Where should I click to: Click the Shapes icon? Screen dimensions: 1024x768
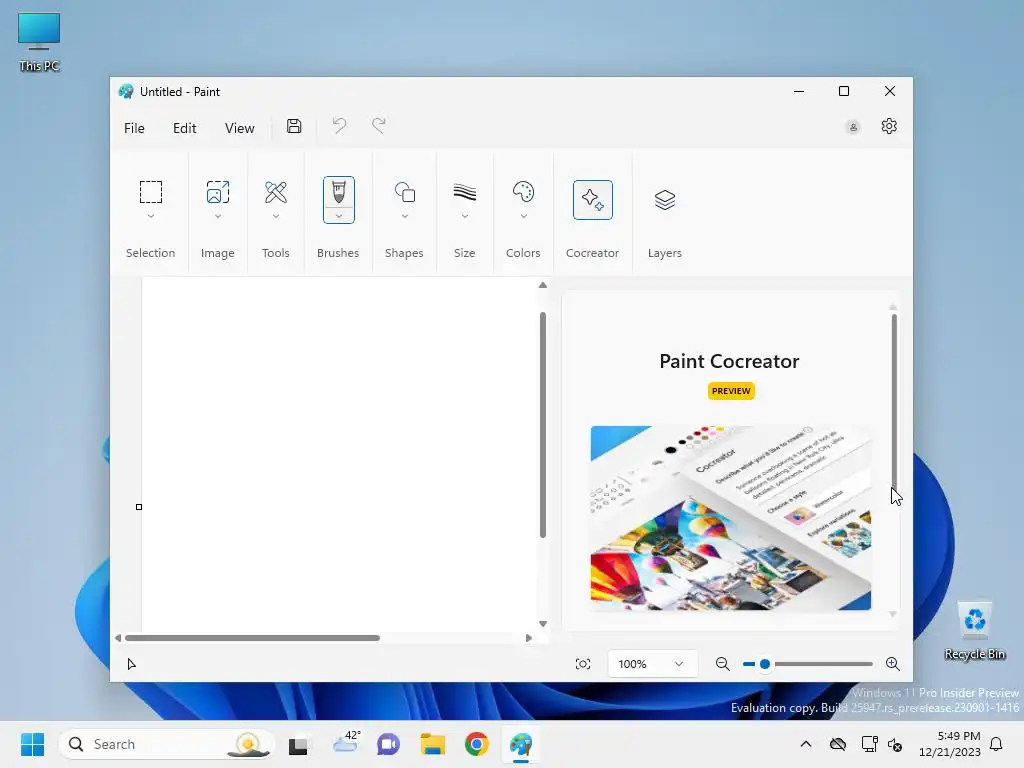point(404,192)
